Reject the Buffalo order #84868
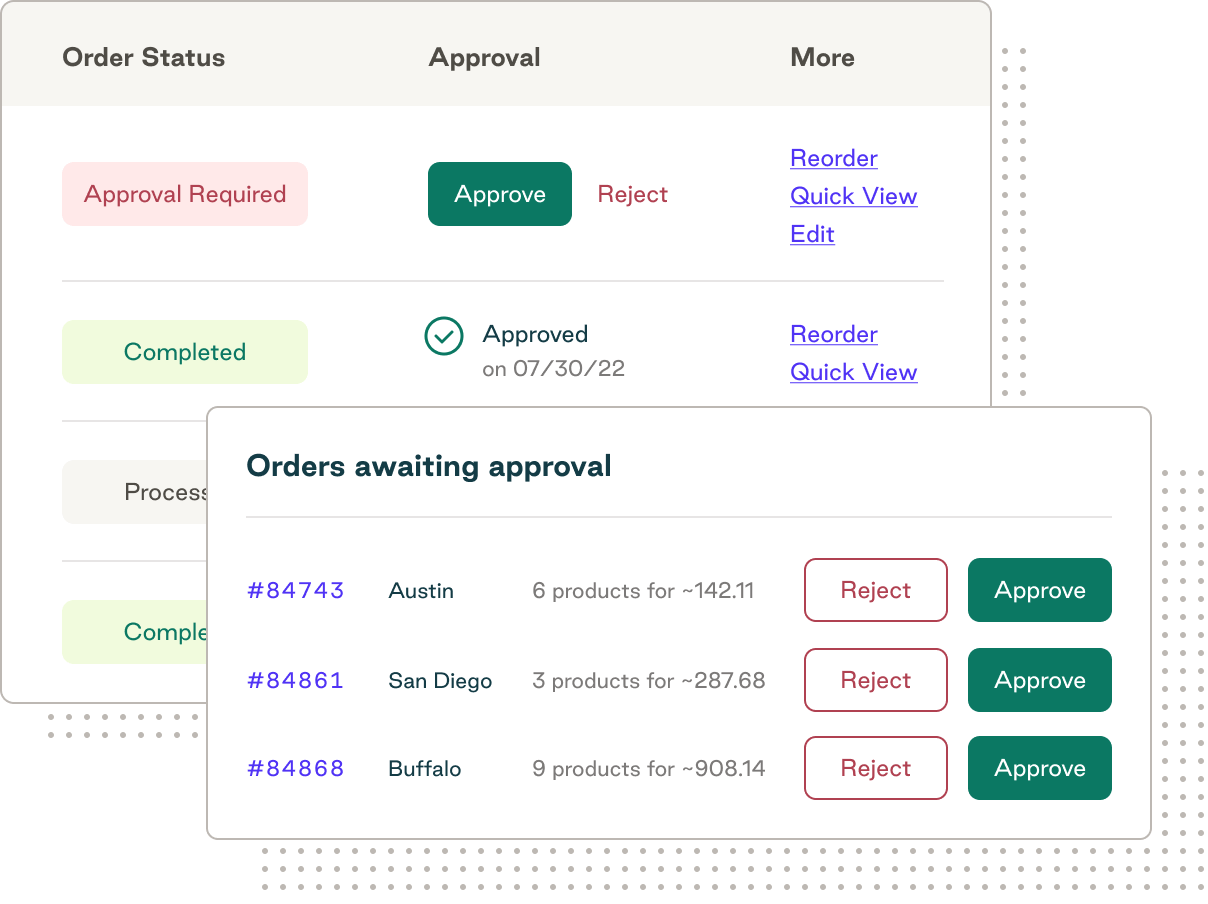The image size is (1208, 904). pos(875,768)
